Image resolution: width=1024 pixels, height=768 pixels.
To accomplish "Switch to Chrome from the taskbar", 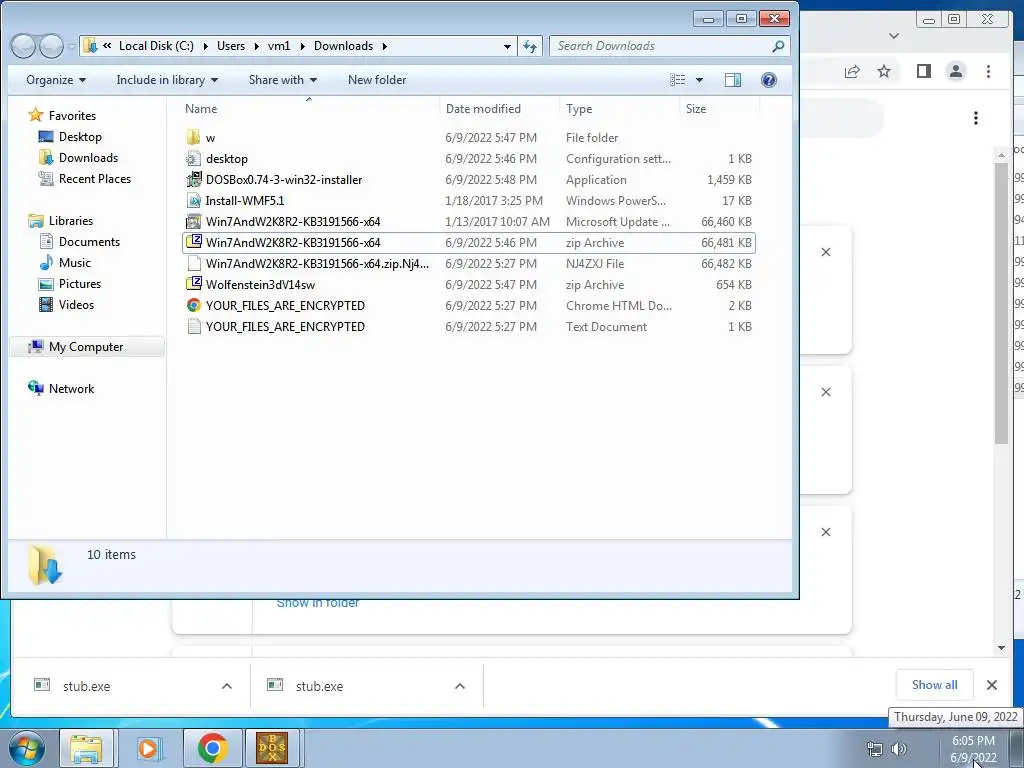I will [x=212, y=748].
